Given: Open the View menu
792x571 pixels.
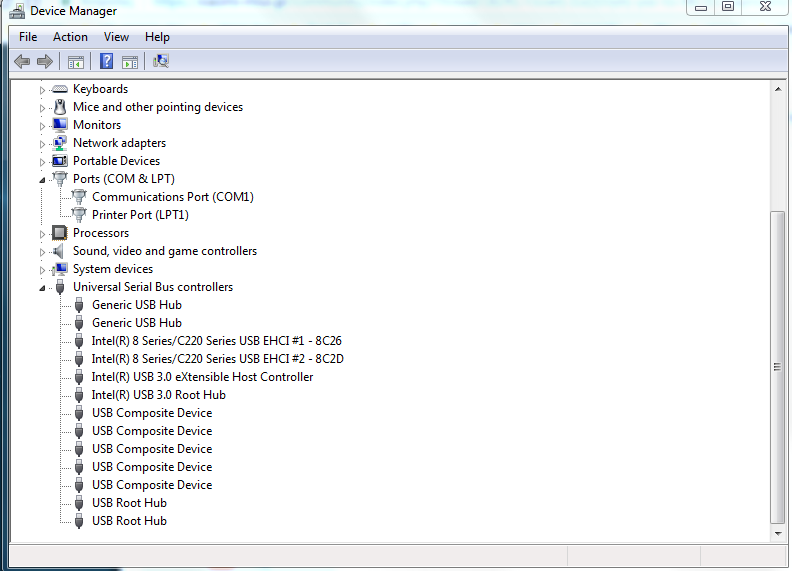Looking at the screenshot, I should coord(116,37).
